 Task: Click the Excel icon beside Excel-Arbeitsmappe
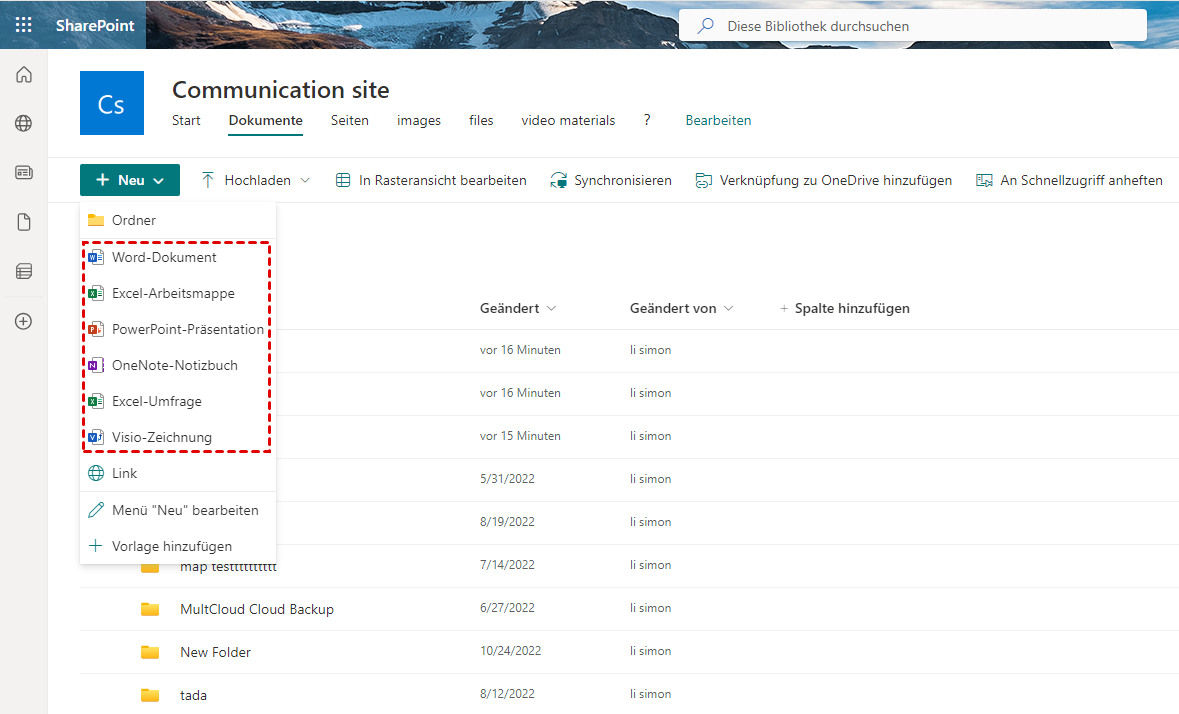(x=95, y=293)
